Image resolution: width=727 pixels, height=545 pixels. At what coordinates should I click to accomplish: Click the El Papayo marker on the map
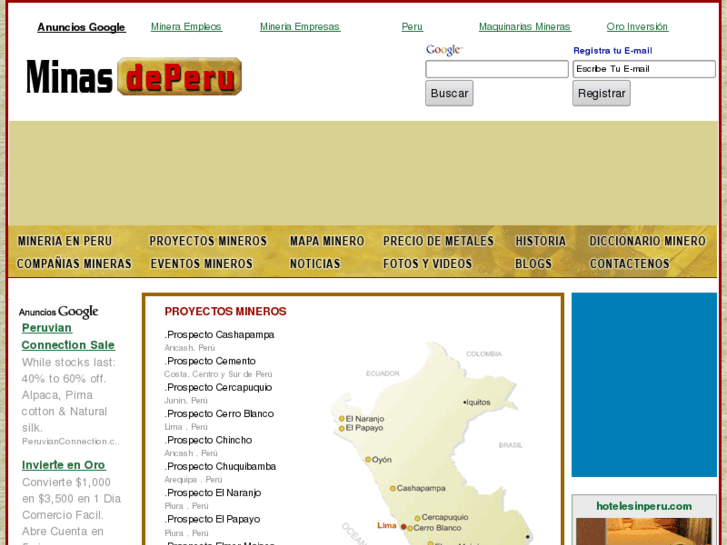(342, 428)
